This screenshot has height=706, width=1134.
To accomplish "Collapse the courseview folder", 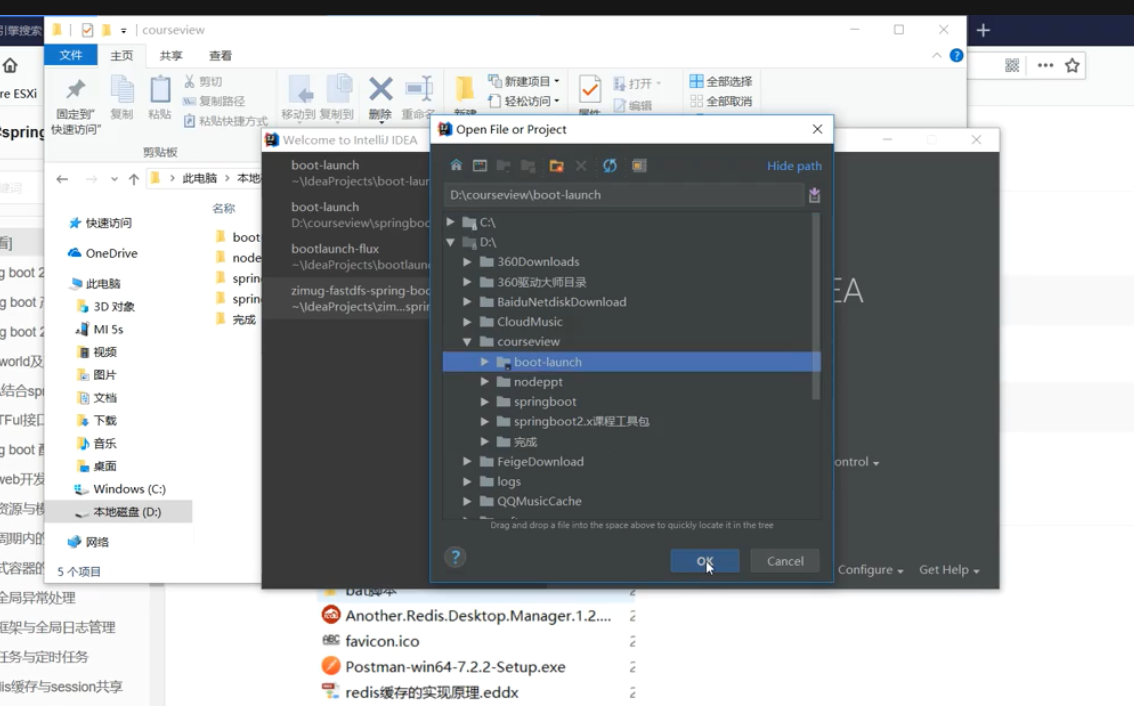I will [467, 341].
